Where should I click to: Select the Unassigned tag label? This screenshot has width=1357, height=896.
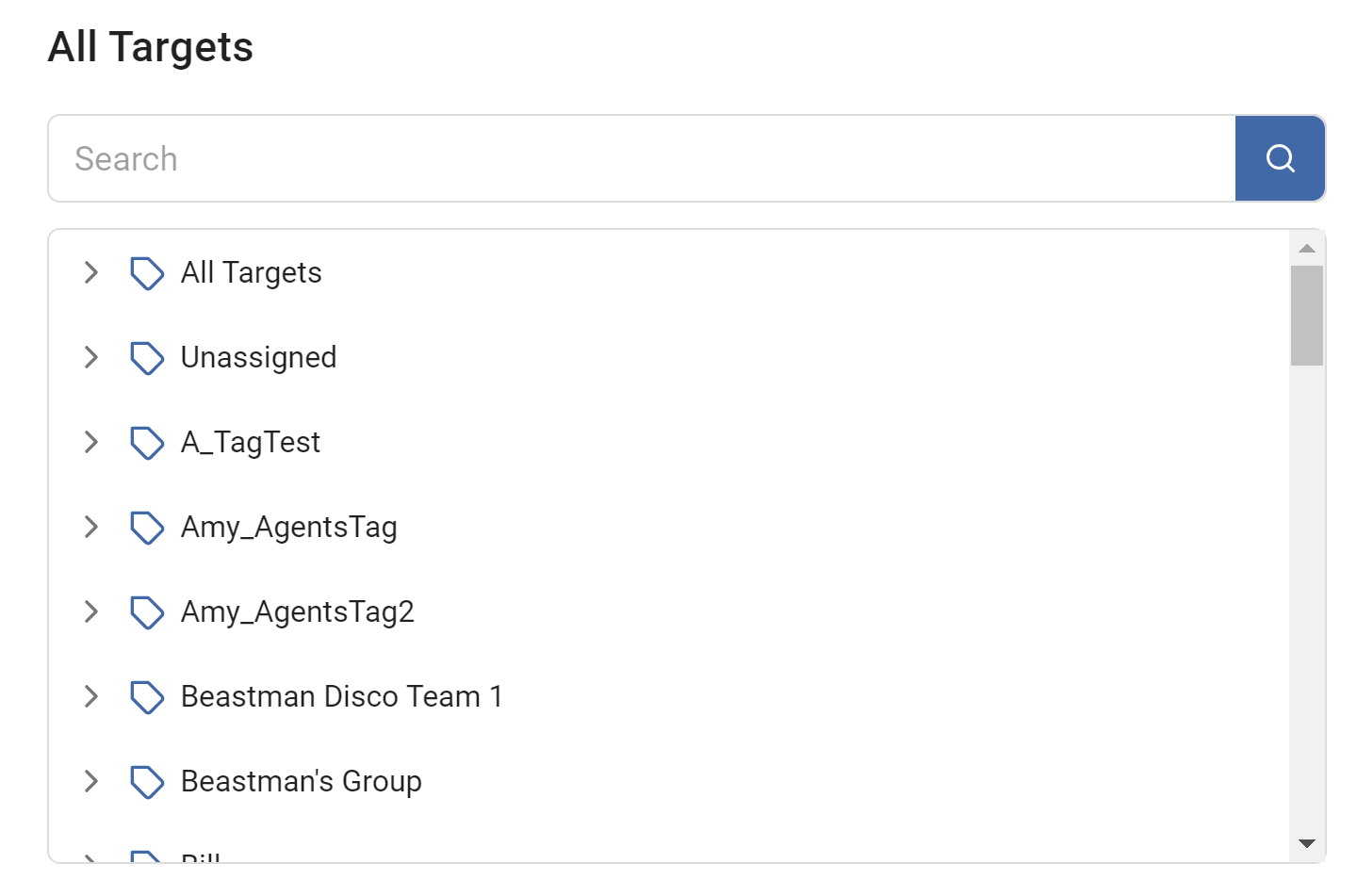coord(258,358)
